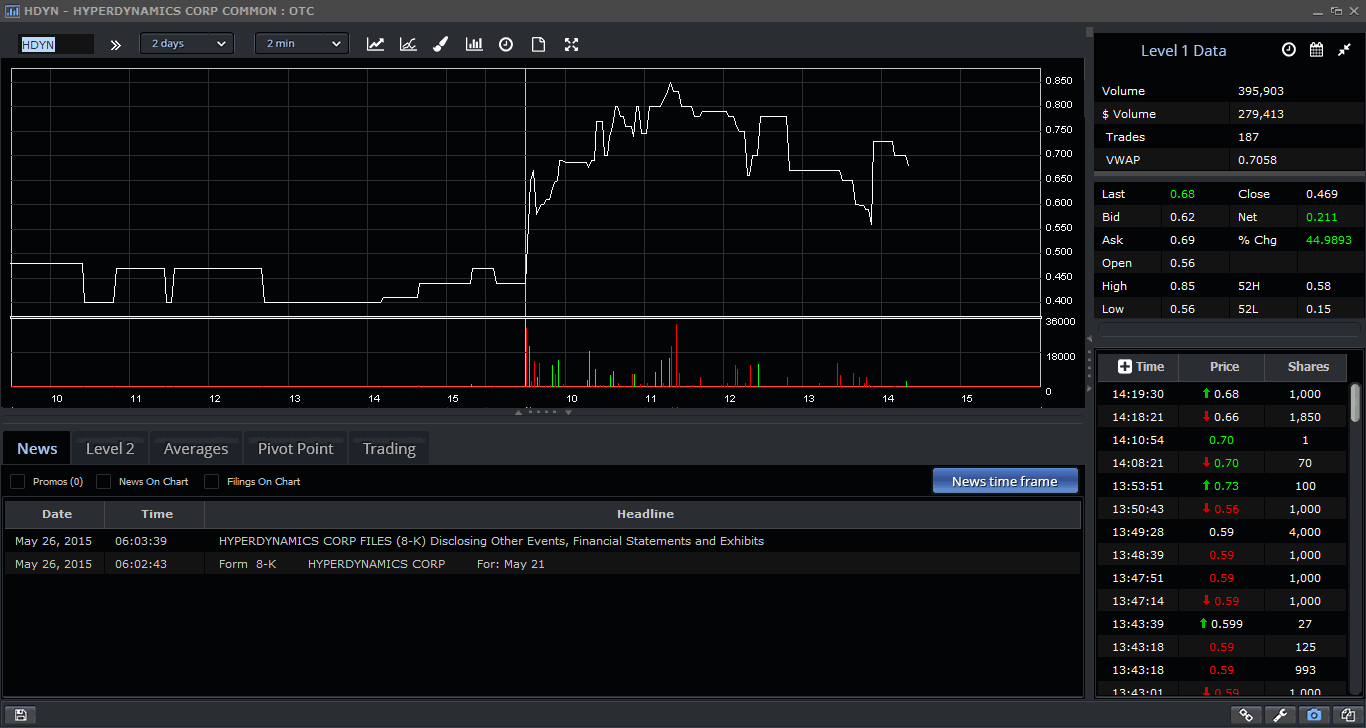Open the 2 days range dropdown

[x=186, y=44]
